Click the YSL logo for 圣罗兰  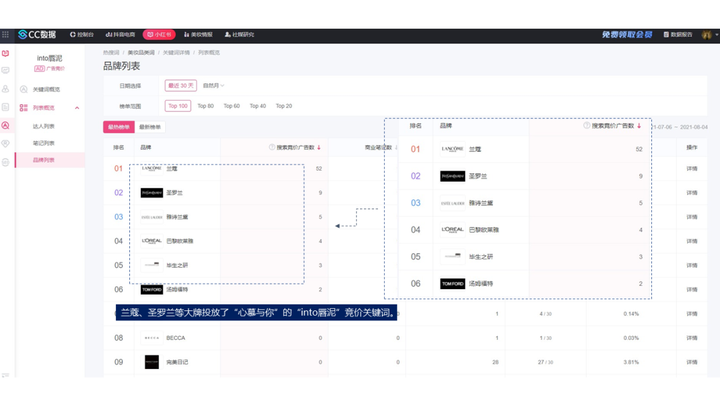pos(152,193)
